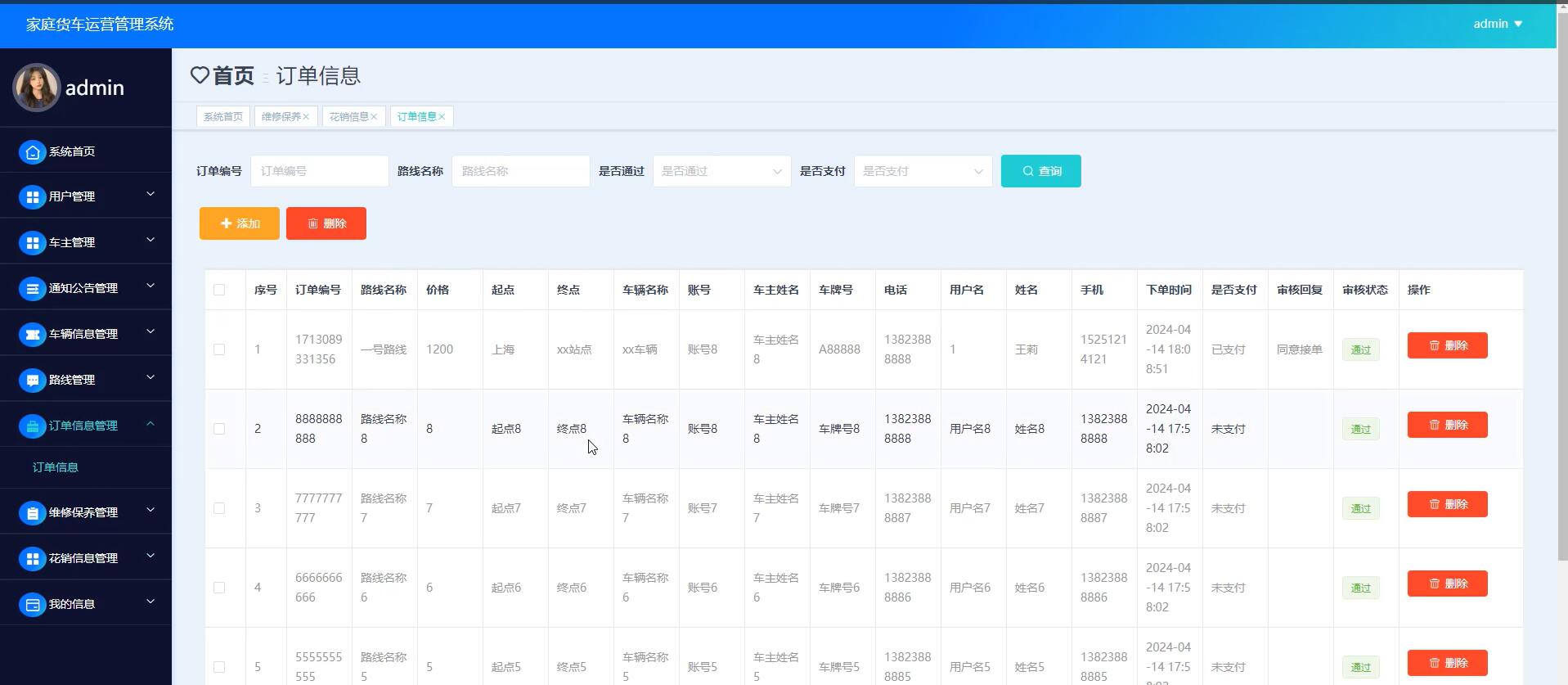
Task: Open the 是否支付 dropdown filter
Action: 923,171
